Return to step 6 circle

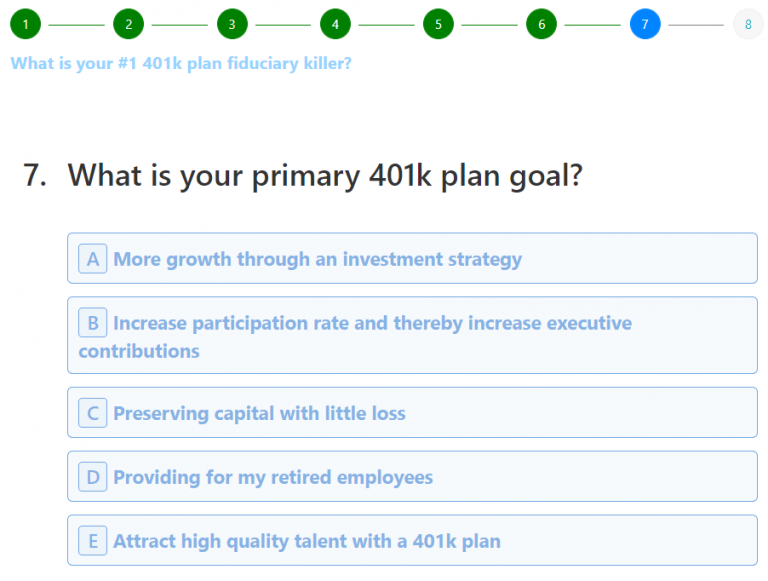point(541,24)
